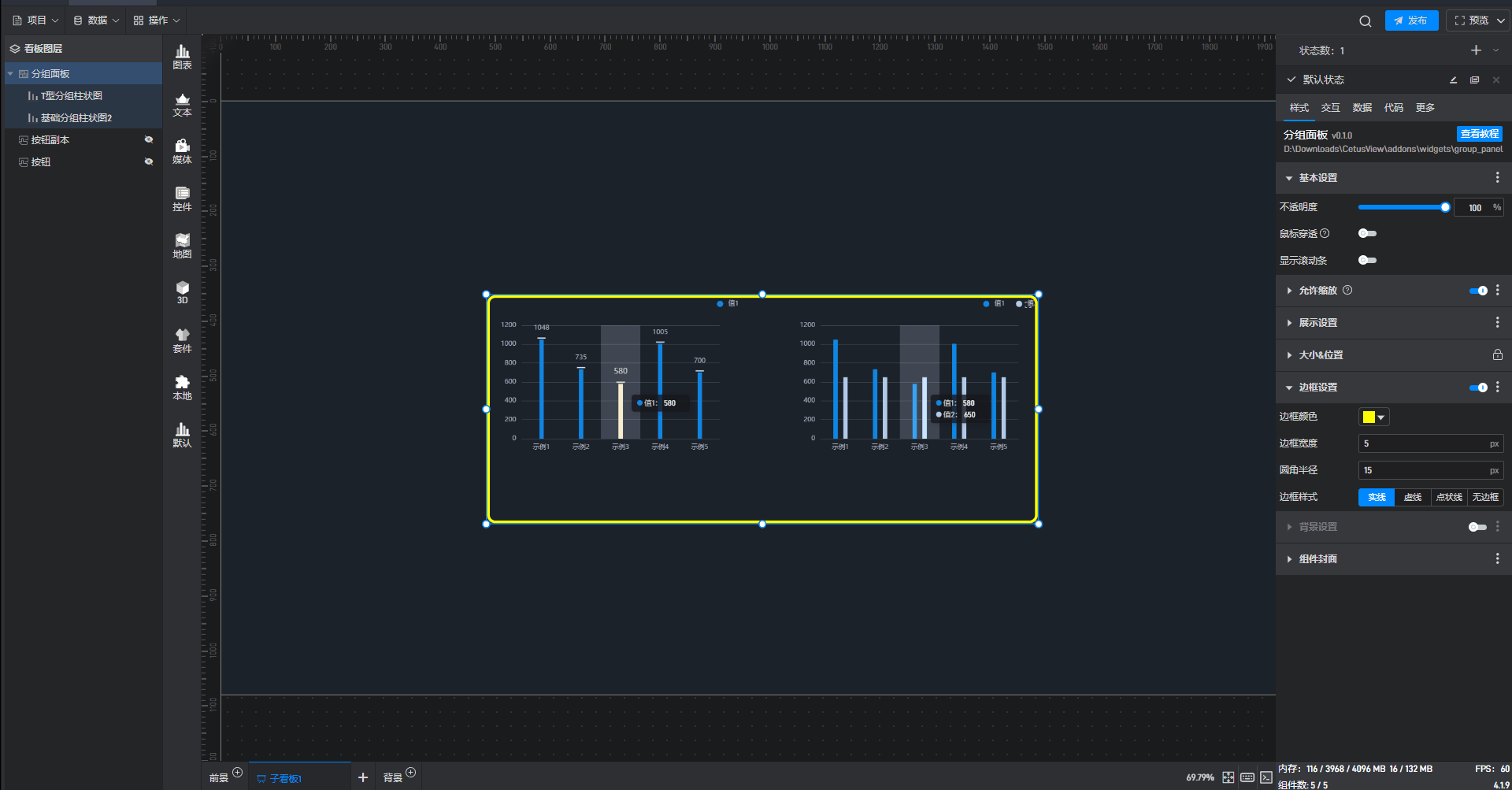Show the hidden 按钮副本 layer
The image size is (1512, 790).
pos(148,140)
